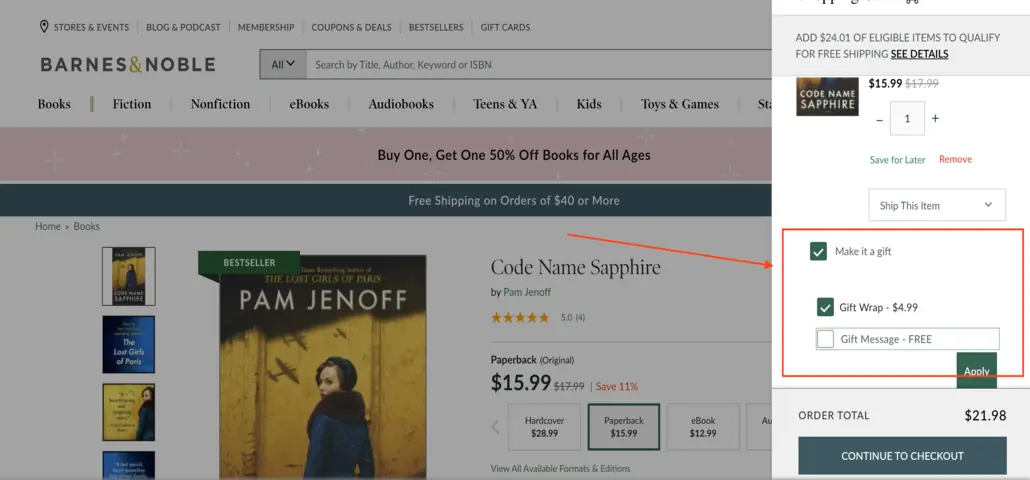Screen dimensions: 1030x480
Task: Uncheck the Gift Wrap - $4.99 checkbox
Action: coord(825,307)
